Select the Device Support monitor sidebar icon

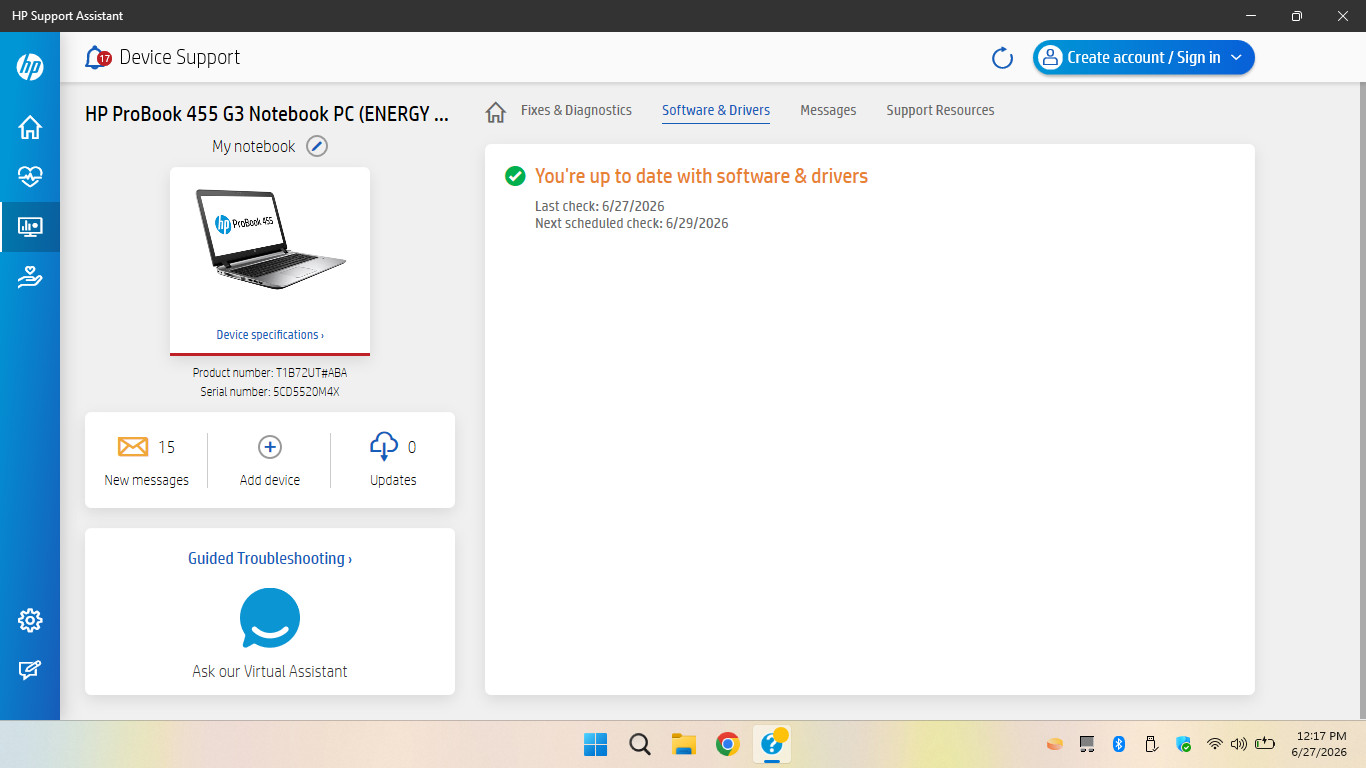click(30, 227)
